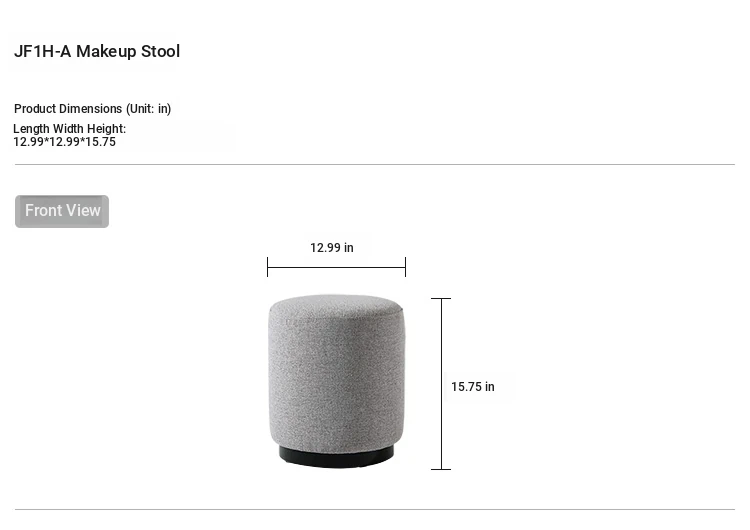Click the 12.99 in width label
750x530 pixels.
(x=331, y=248)
